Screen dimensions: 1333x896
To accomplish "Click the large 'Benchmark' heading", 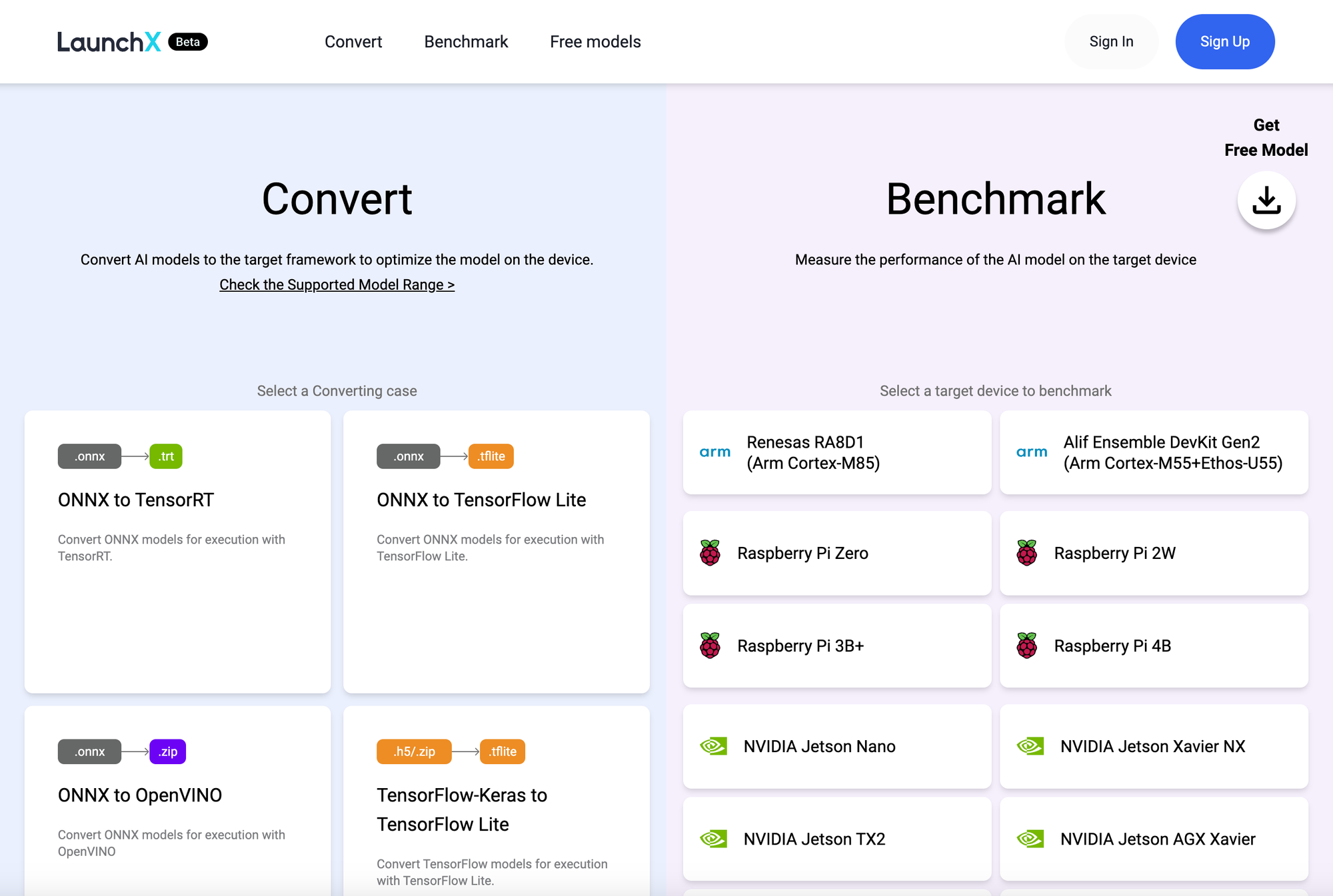I will click(996, 199).
